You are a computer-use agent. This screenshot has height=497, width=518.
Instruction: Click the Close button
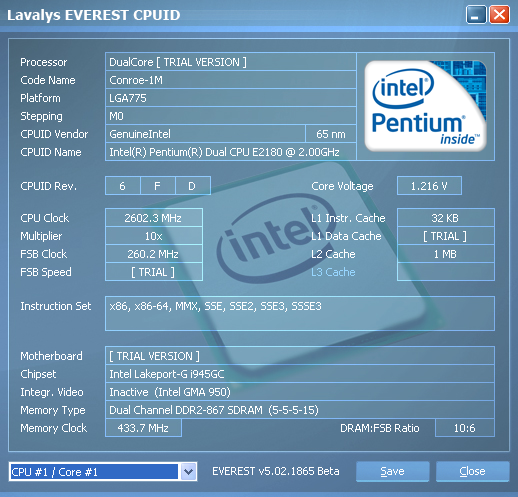pos(472,471)
